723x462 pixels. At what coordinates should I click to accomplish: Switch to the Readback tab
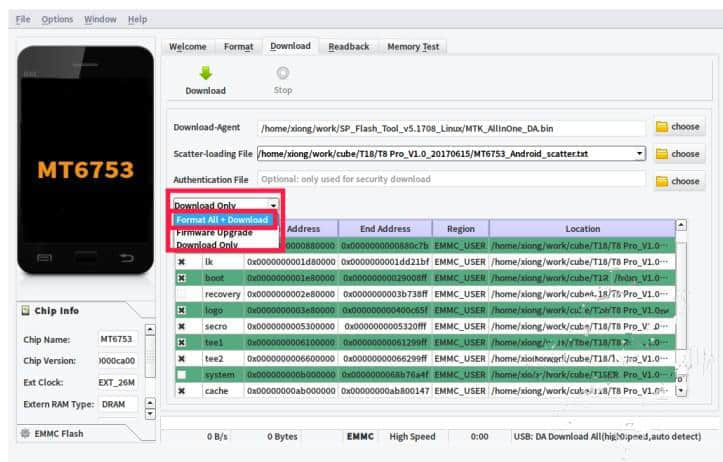click(x=348, y=46)
